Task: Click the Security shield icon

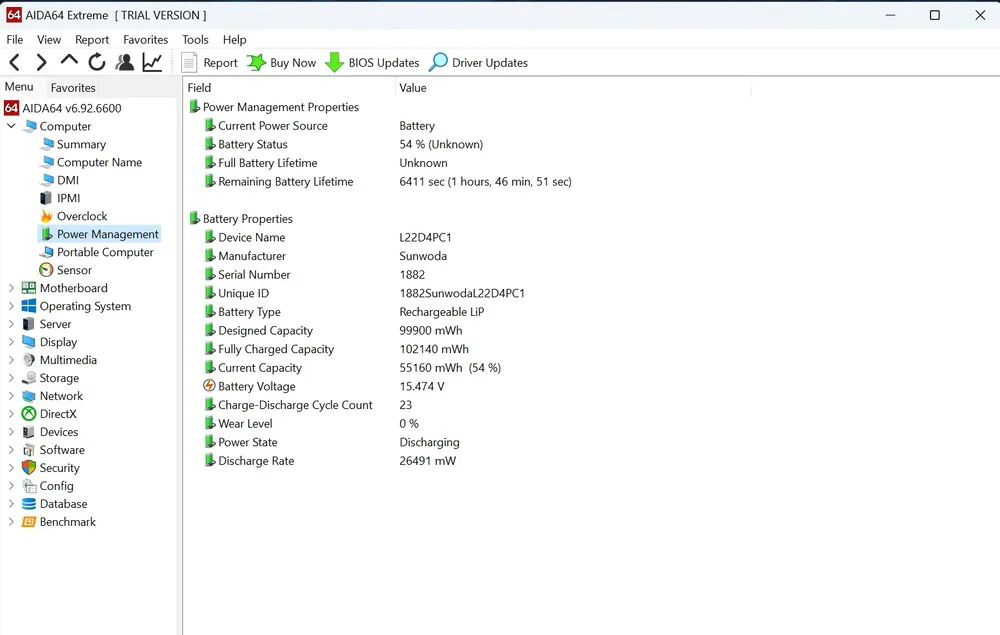Action: pyautogui.click(x=29, y=468)
